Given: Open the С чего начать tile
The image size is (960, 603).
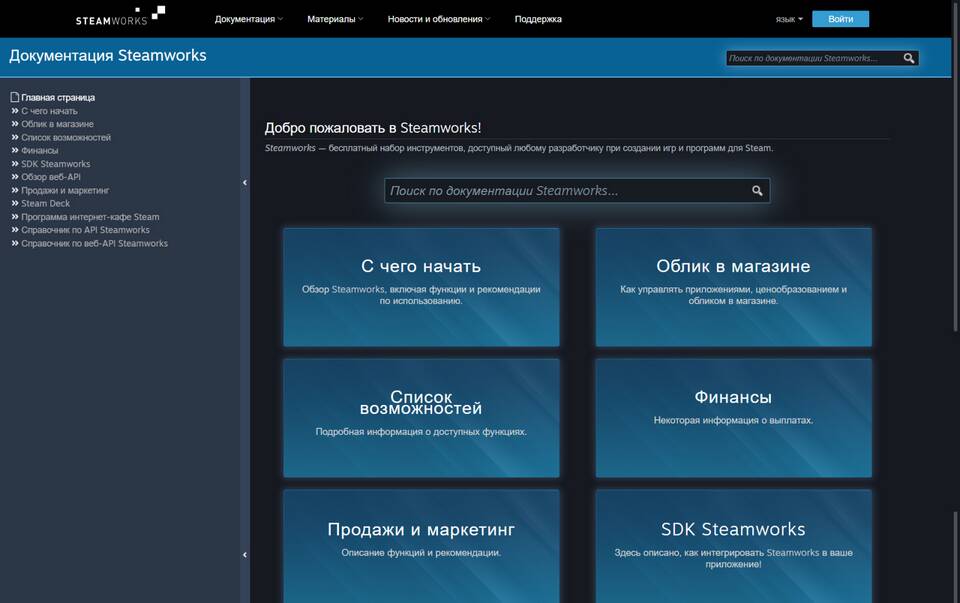Looking at the screenshot, I should pyautogui.click(x=421, y=287).
